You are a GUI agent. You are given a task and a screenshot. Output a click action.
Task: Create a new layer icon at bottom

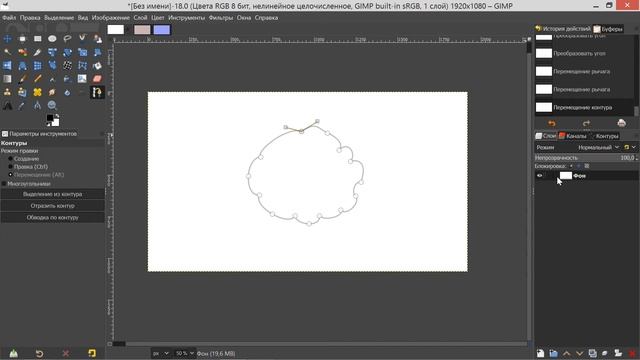(x=540, y=353)
